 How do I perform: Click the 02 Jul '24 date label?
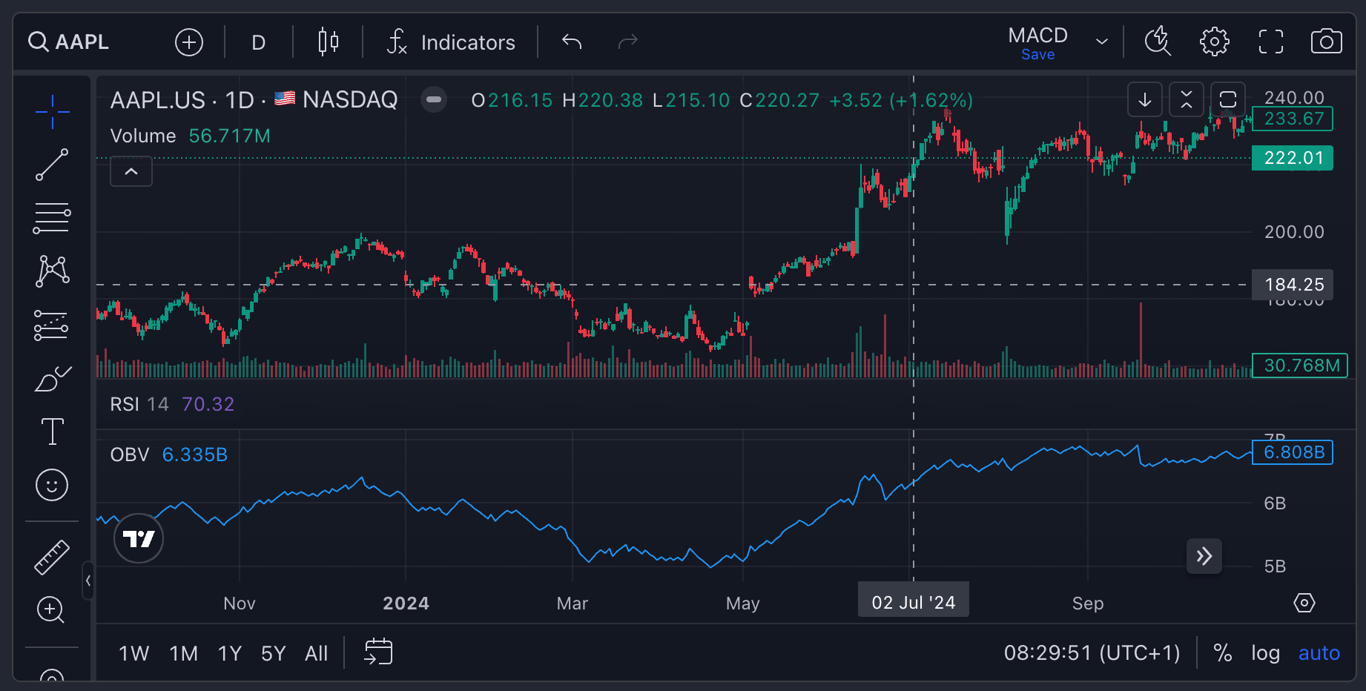coord(913,602)
